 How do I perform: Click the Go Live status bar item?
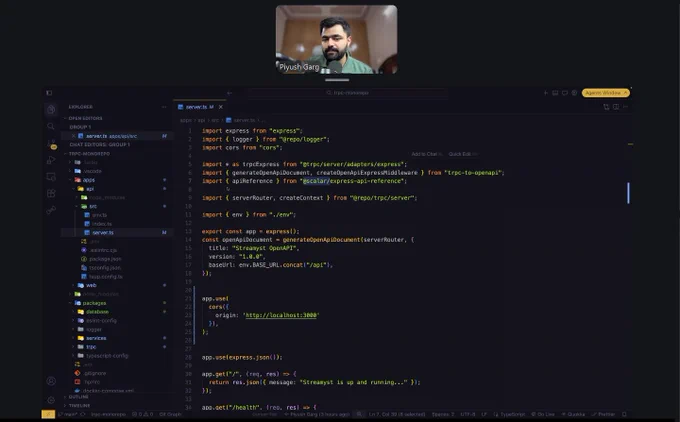(543, 414)
